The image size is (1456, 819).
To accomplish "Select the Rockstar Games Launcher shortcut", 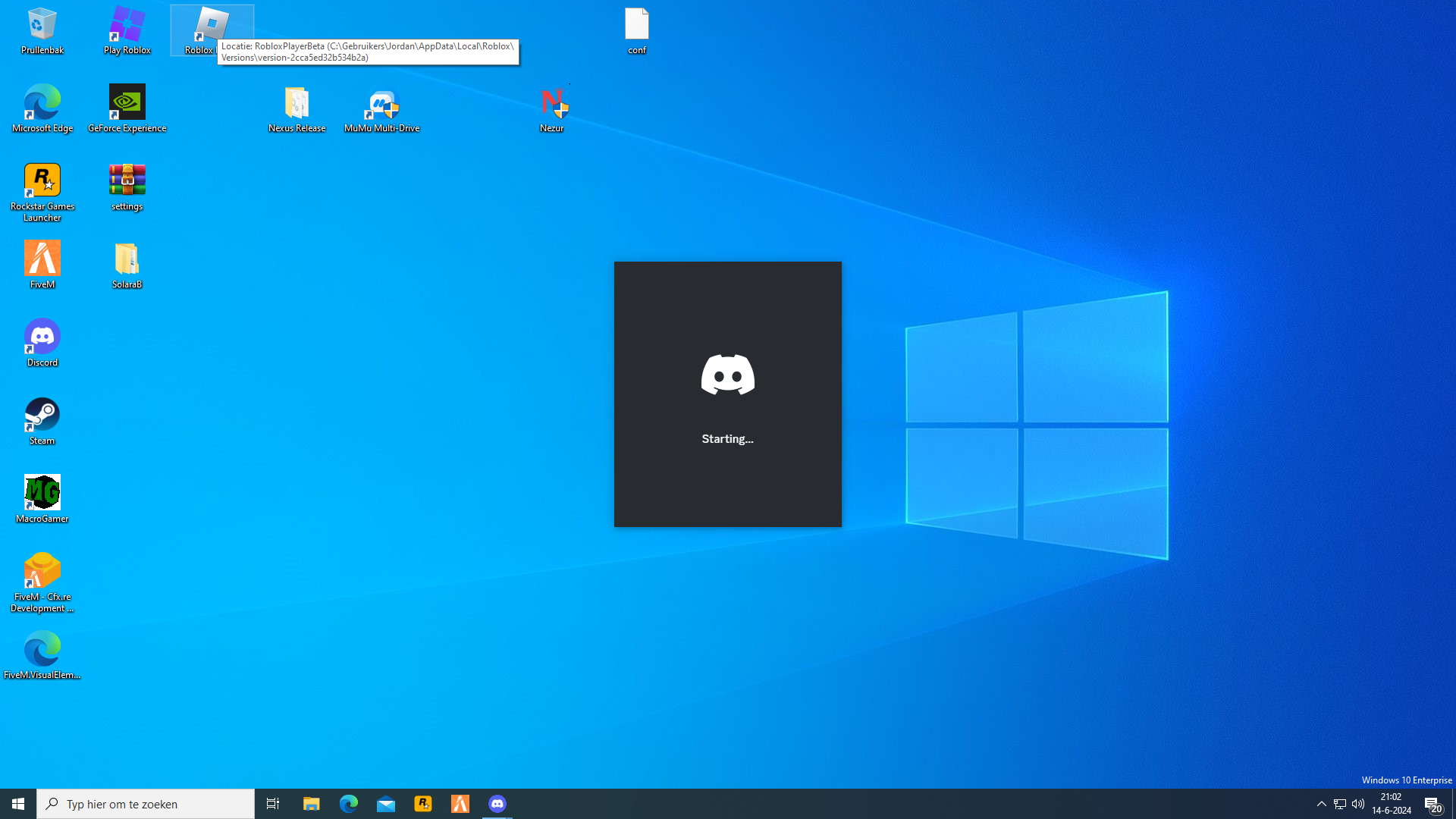I will click(42, 190).
